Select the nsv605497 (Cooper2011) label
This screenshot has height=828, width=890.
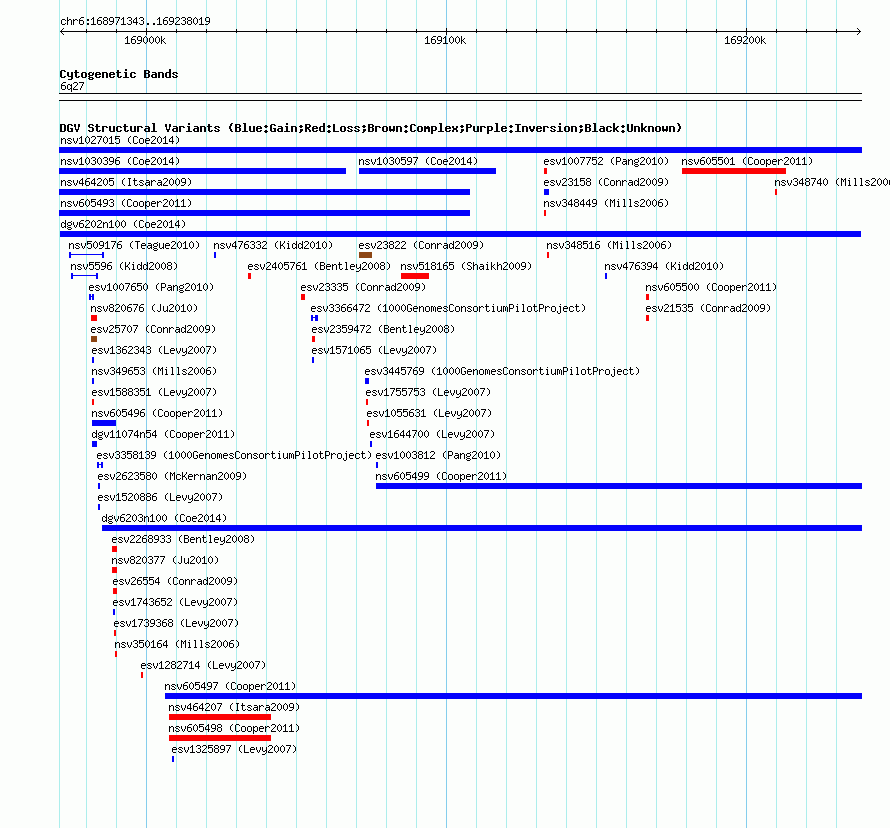(230, 686)
